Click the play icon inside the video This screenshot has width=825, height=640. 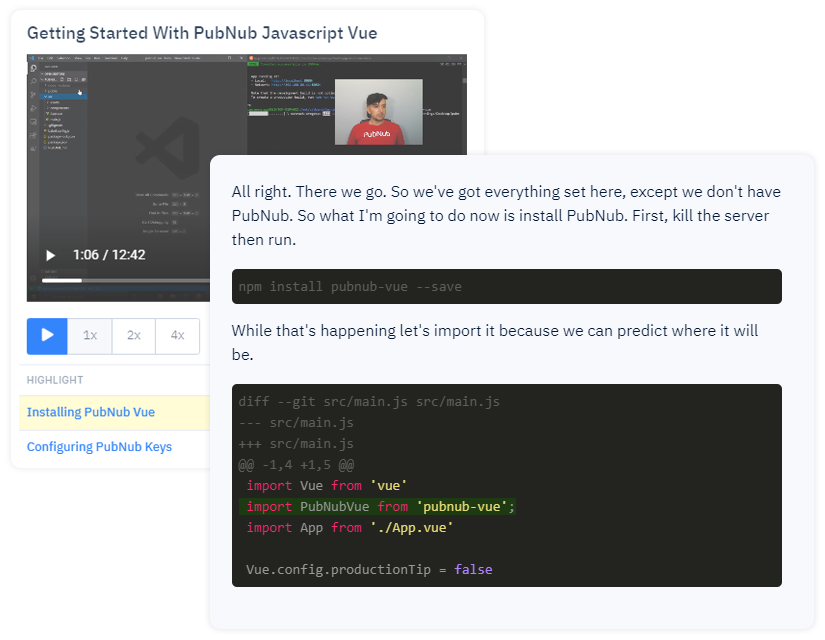pyautogui.click(x=51, y=255)
